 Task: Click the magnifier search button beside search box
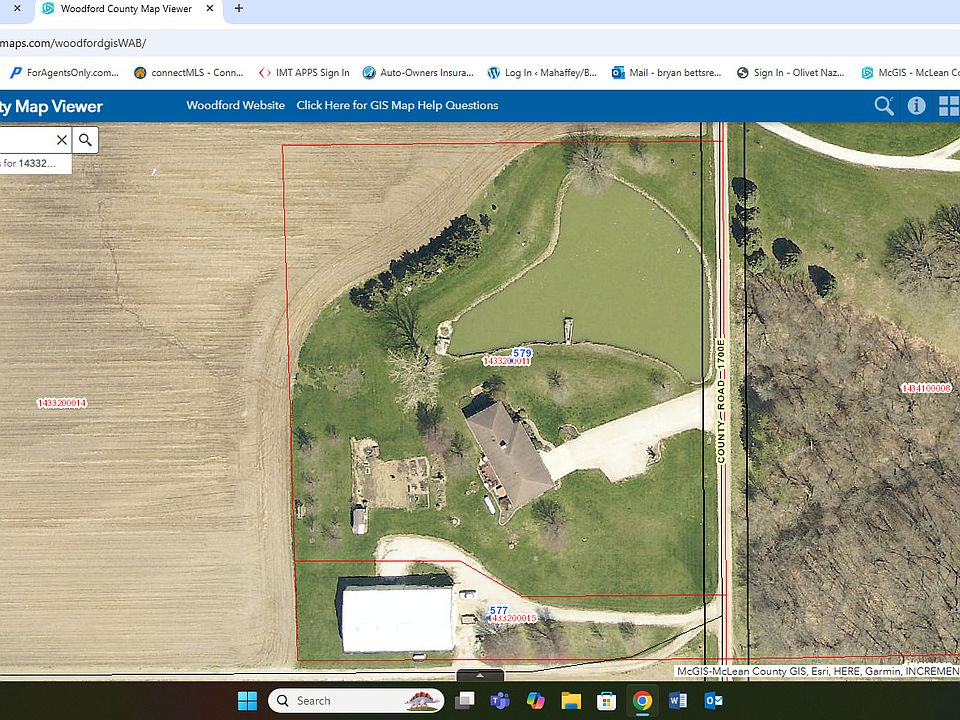(86, 140)
